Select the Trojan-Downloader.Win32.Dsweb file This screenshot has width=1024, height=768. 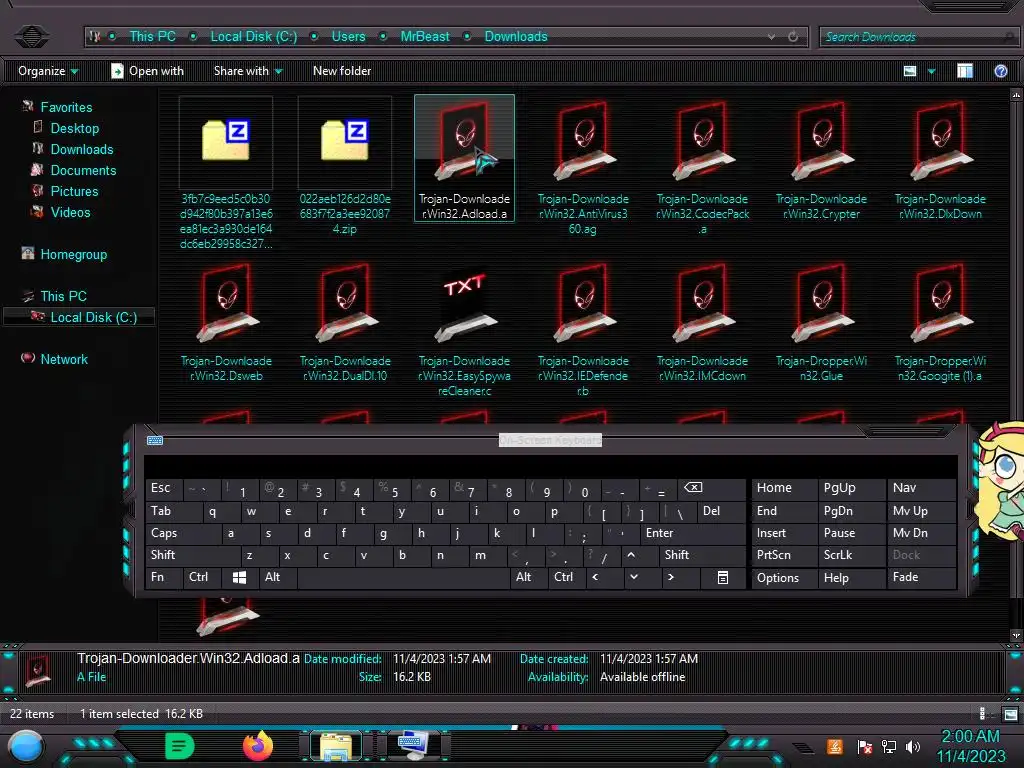pyautogui.click(x=226, y=321)
